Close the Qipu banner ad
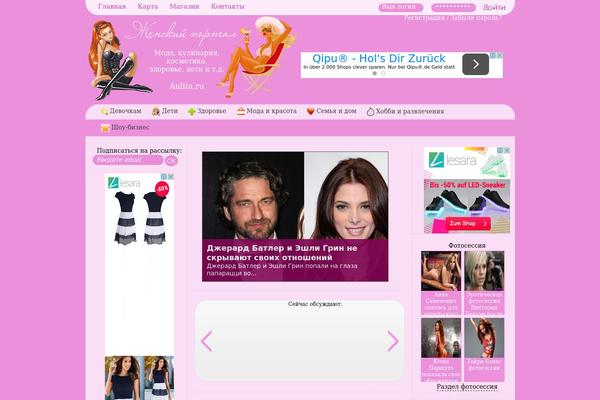This screenshot has height=400, width=600. click(500, 56)
